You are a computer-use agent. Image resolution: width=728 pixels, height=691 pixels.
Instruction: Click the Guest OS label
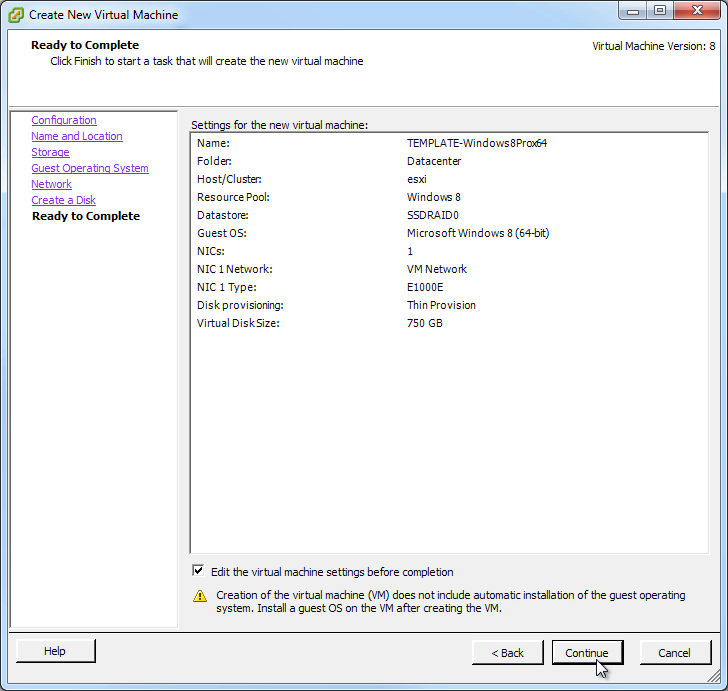pyautogui.click(x=221, y=233)
